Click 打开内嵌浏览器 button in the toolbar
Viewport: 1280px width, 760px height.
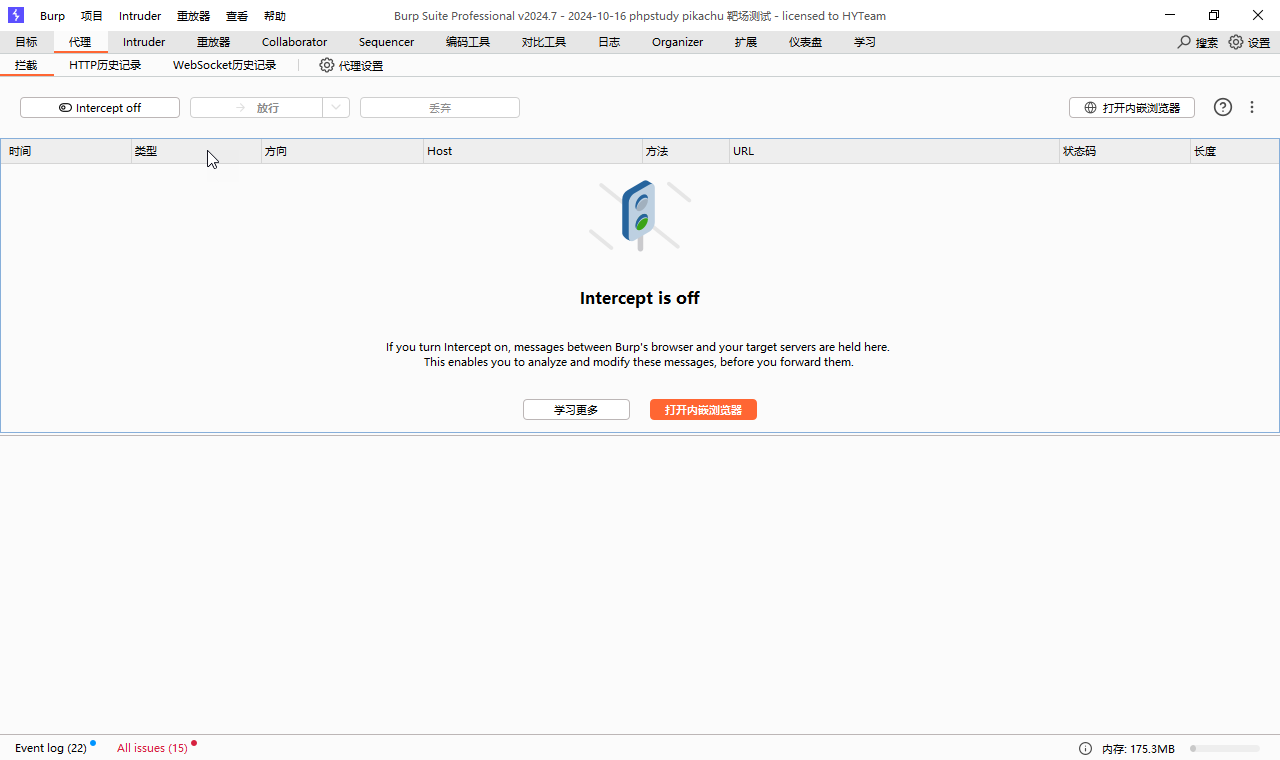pos(1132,108)
